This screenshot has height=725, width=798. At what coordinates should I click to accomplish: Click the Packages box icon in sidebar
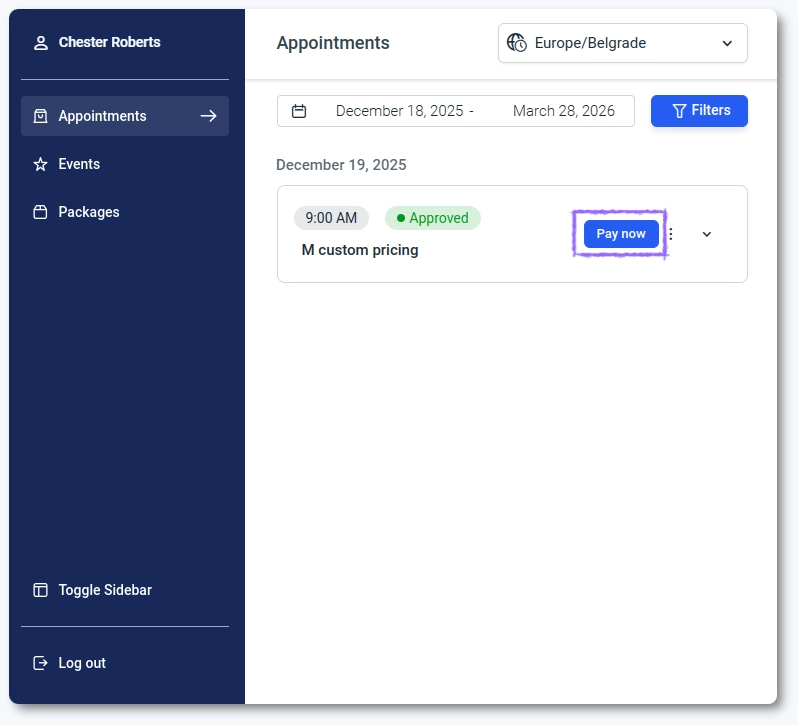(41, 212)
